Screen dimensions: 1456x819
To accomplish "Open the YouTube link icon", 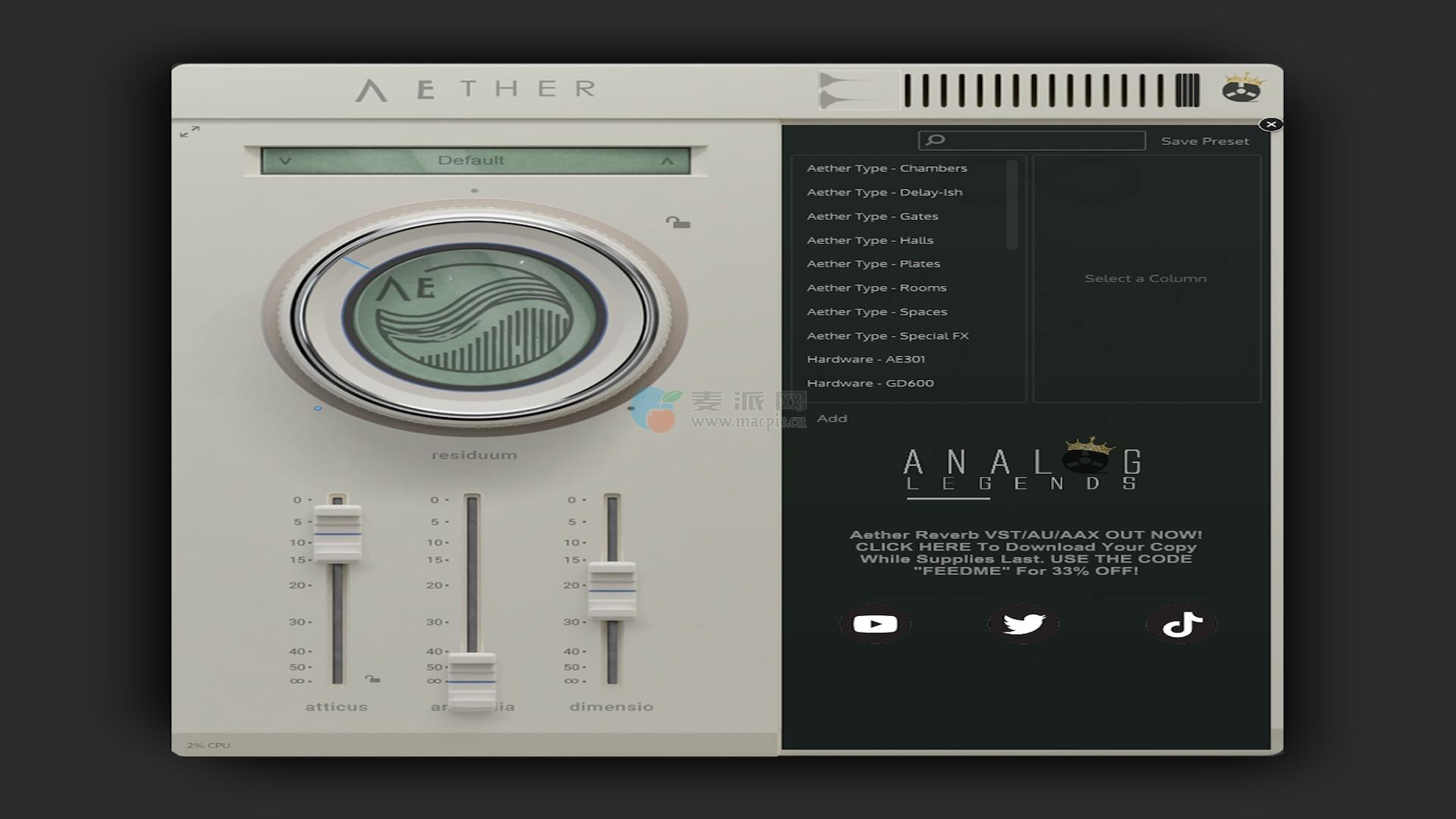I will pos(875,624).
